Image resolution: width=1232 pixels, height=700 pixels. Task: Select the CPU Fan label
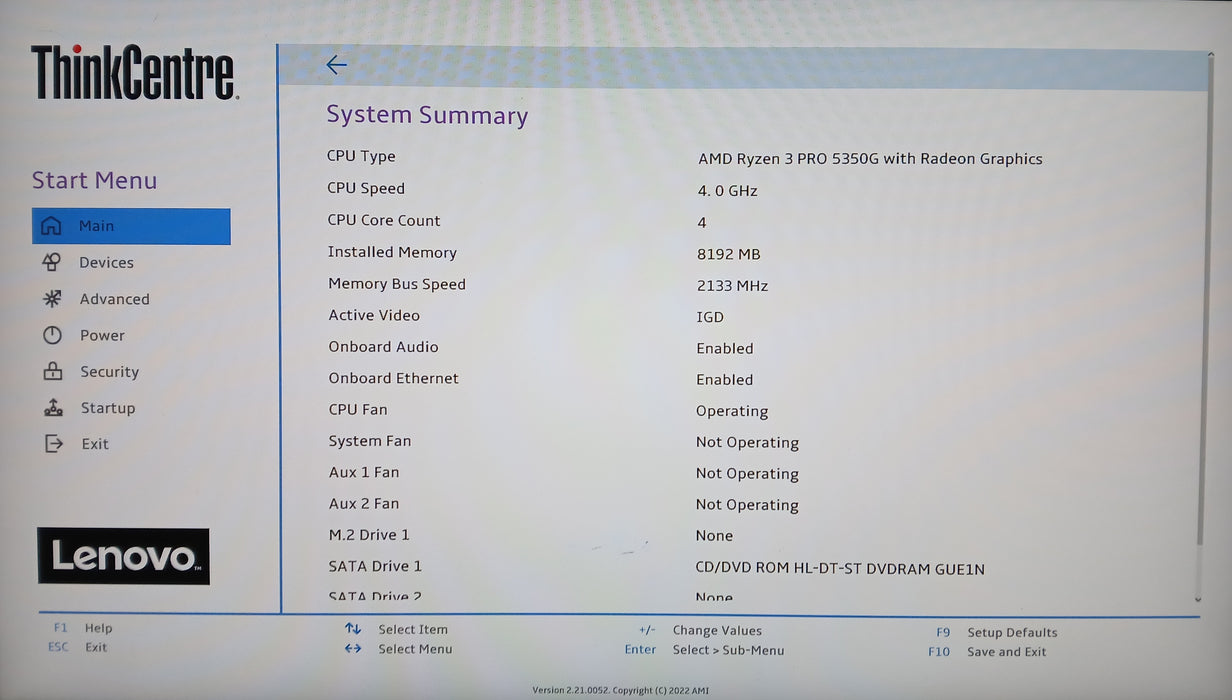(358, 409)
